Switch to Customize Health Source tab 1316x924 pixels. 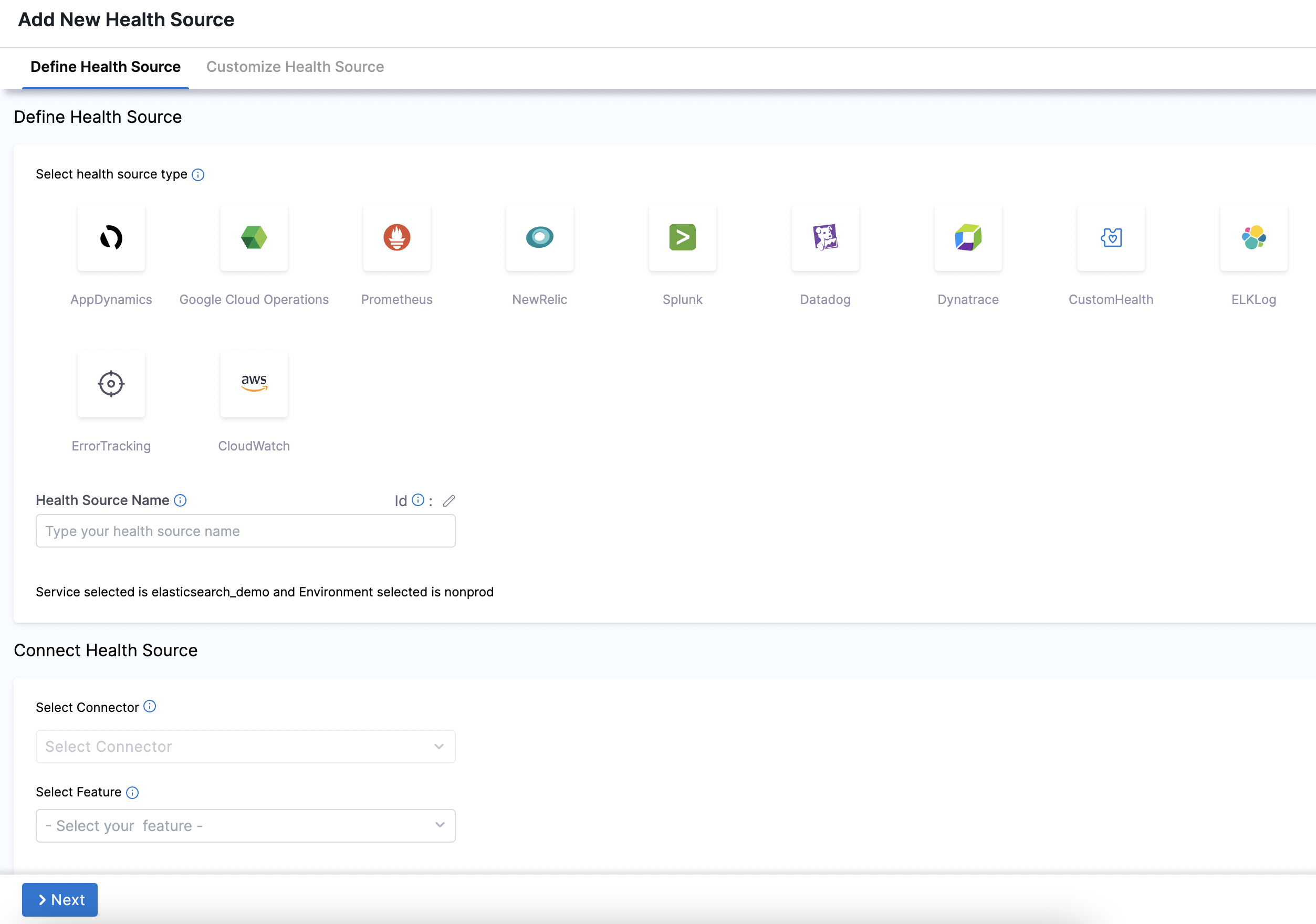(295, 67)
